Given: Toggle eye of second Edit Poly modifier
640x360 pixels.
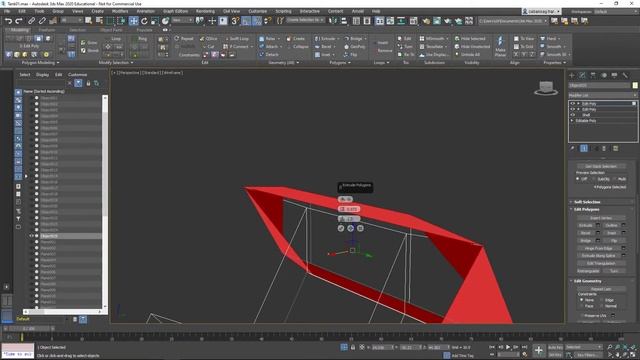Looking at the screenshot, I should pyautogui.click(x=572, y=109).
